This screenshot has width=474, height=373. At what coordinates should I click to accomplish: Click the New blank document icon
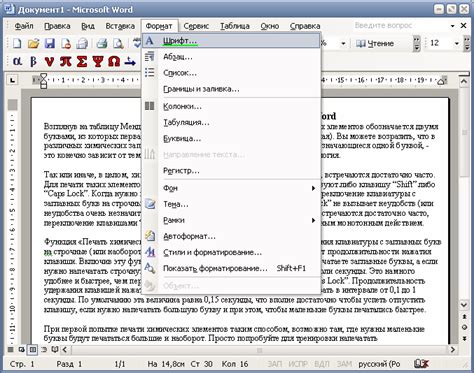click(x=17, y=43)
